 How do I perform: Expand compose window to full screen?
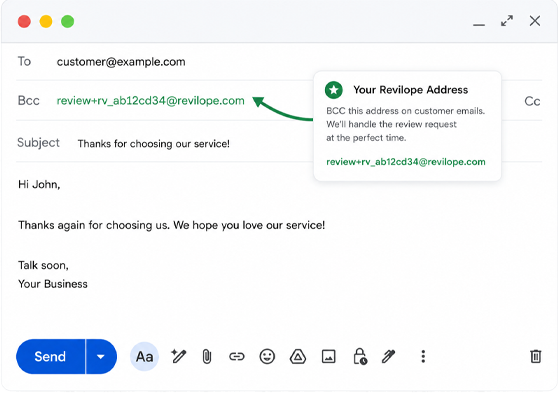coord(507,21)
